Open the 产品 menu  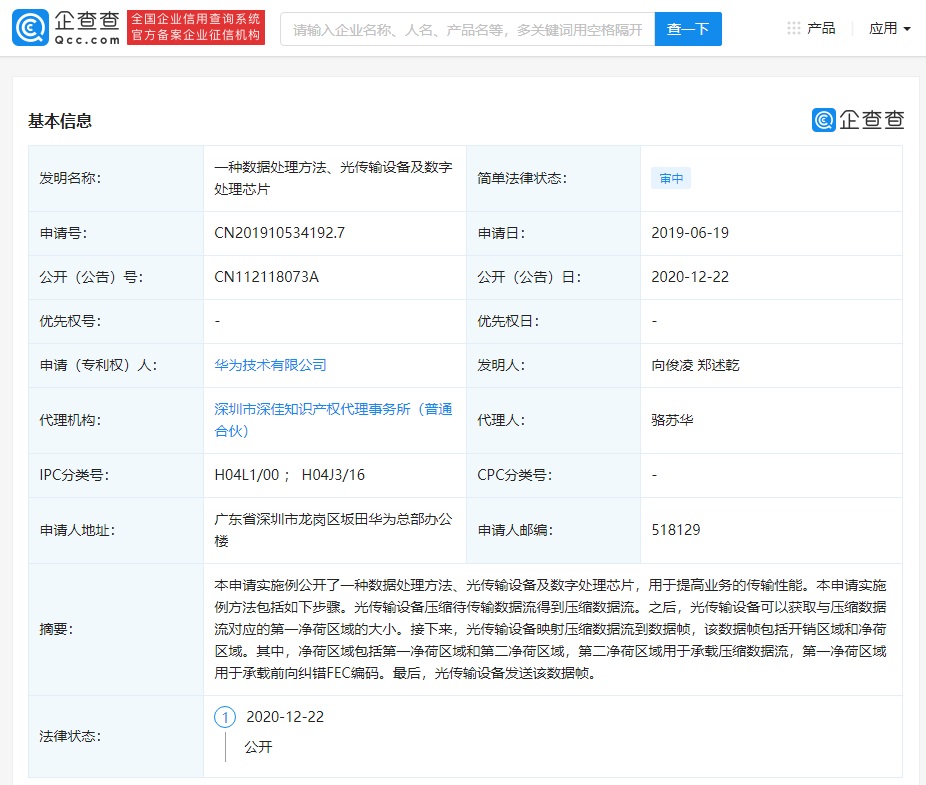821,28
